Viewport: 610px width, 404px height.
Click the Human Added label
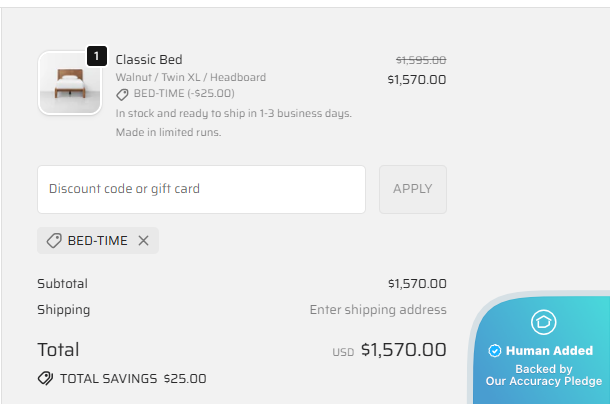pos(549,351)
